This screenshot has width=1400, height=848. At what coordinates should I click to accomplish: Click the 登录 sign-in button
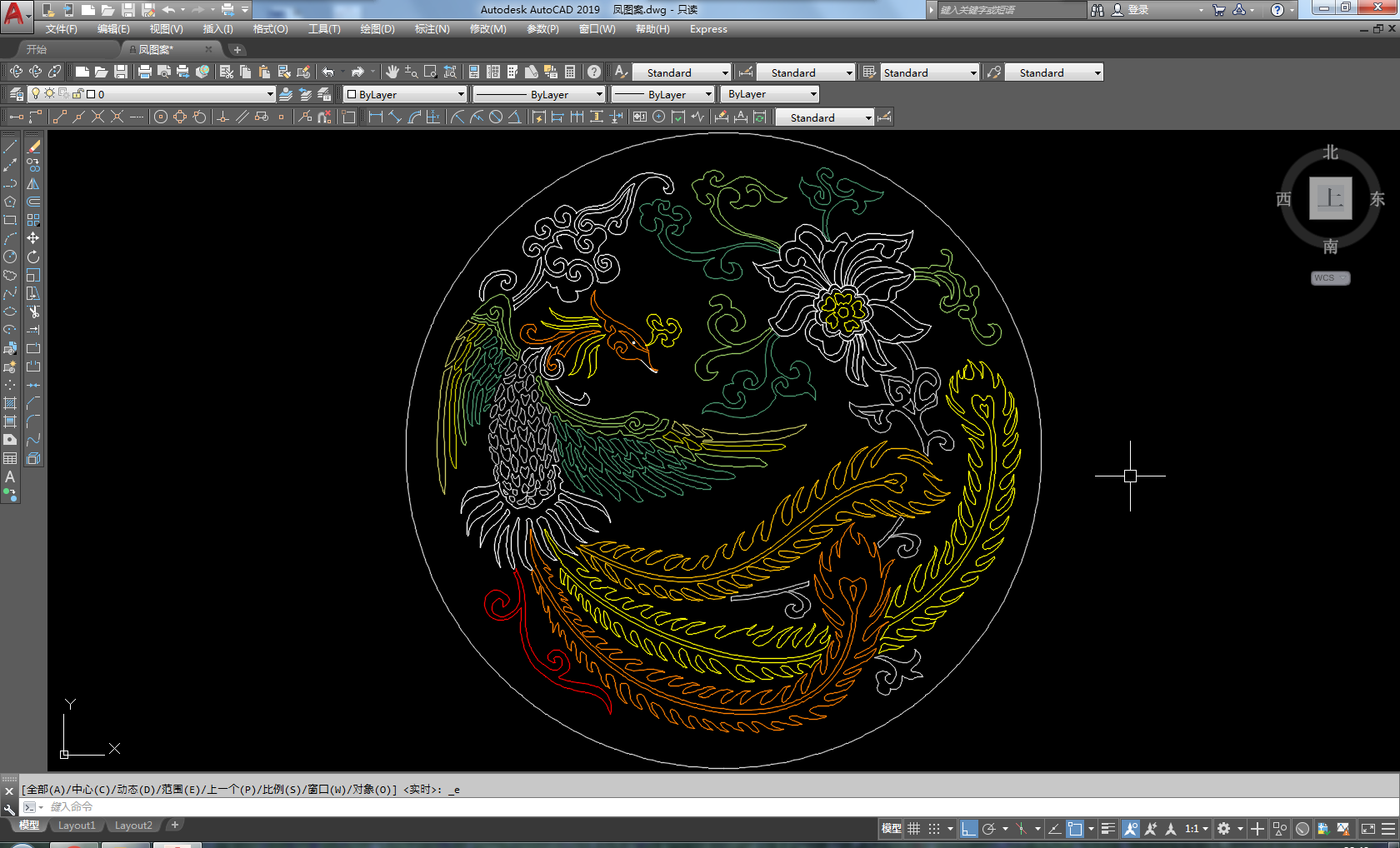pos(1130,10)
